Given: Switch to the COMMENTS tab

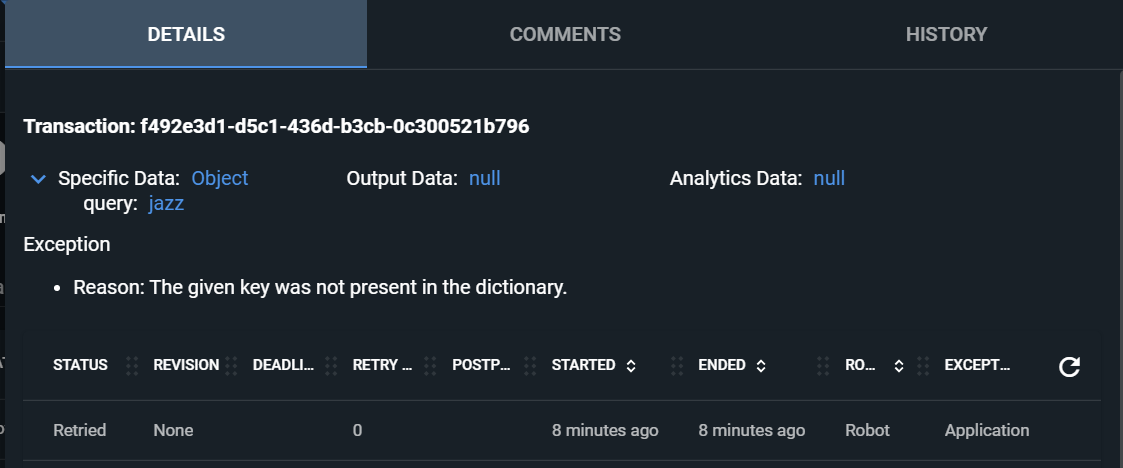Looking at the screenshot, I should pos(565,34).
